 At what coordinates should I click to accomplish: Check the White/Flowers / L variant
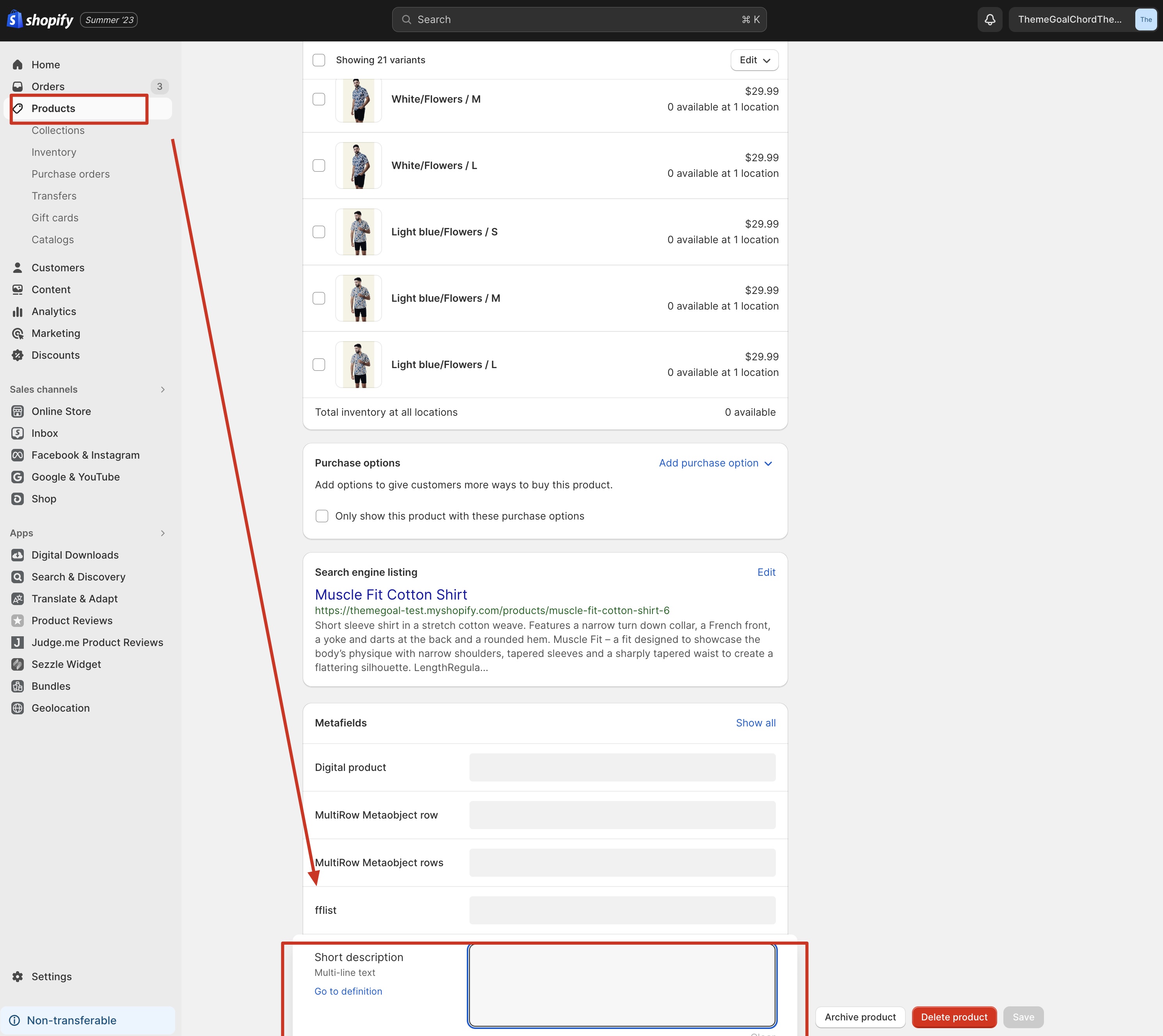(318, 166)
